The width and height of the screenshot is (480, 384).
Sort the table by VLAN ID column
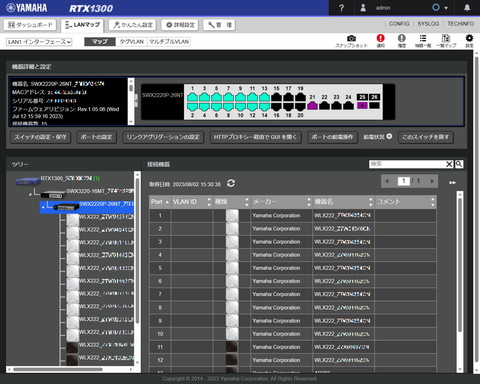tap(192, 202)
